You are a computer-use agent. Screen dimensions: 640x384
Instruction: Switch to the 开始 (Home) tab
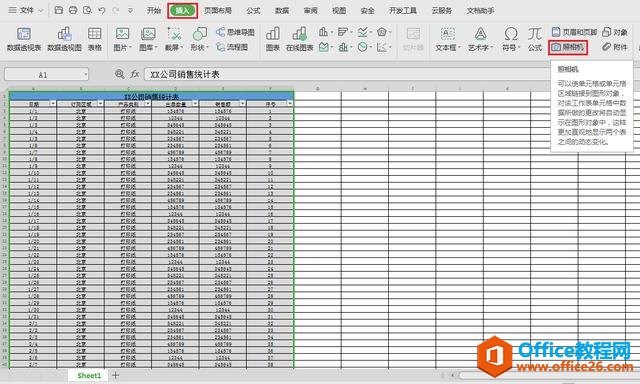pos(154,11)
